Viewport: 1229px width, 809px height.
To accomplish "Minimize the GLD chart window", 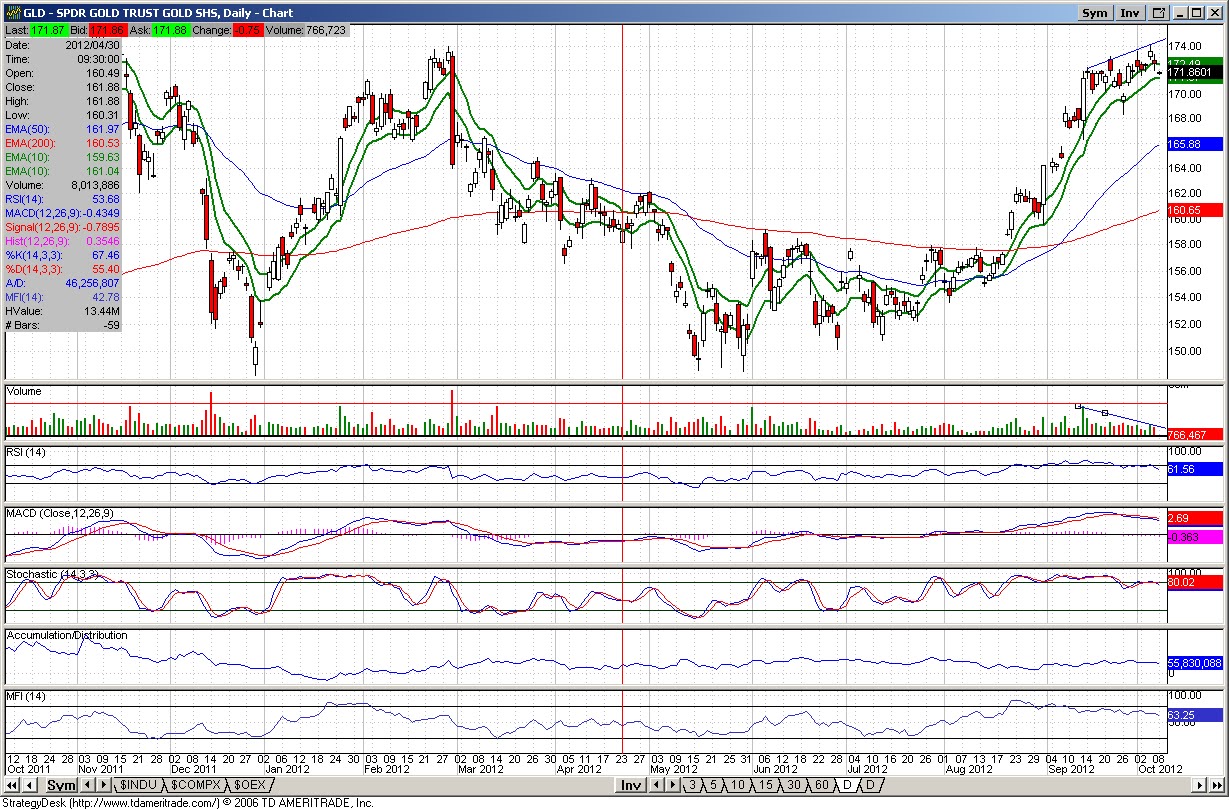I will click(x=1179, y=13).
